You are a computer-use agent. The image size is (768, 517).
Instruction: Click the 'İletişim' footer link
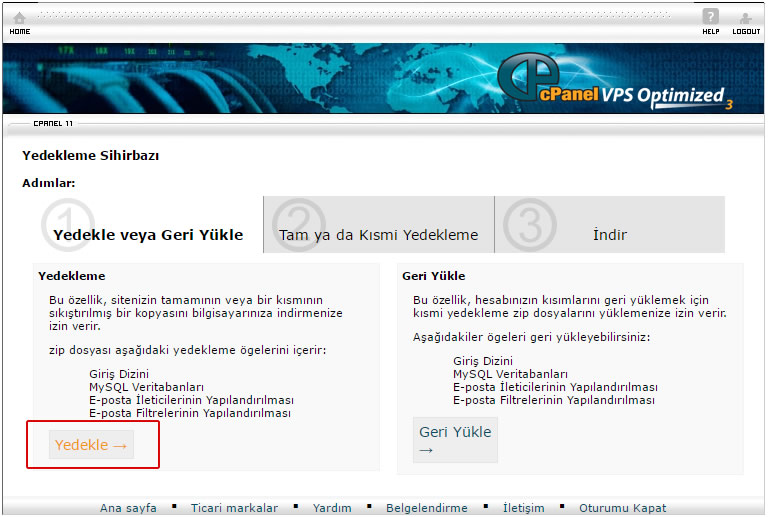pyautogui.click(x=523, y=508)
